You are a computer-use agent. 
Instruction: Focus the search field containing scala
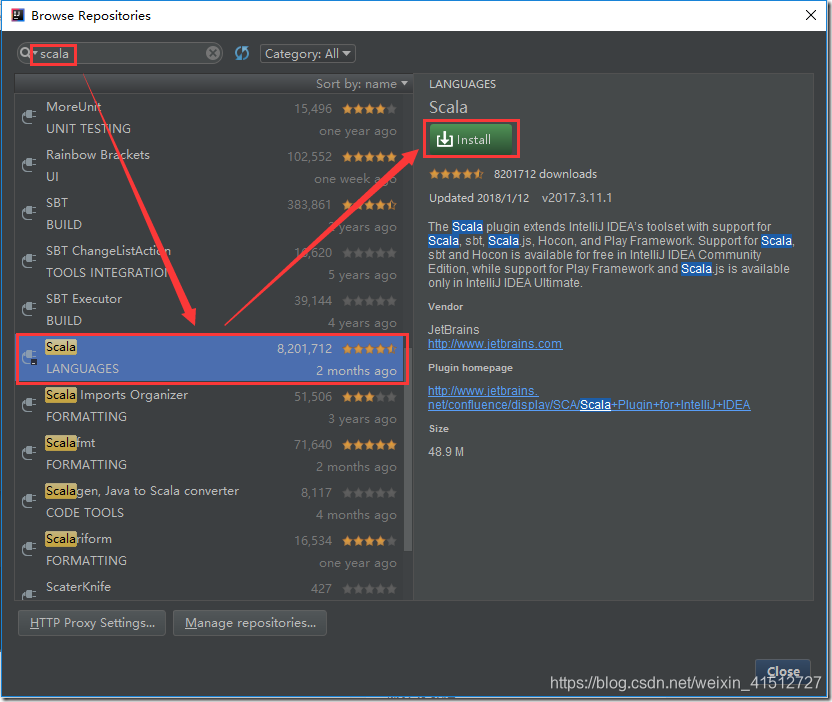pos(122,53)
